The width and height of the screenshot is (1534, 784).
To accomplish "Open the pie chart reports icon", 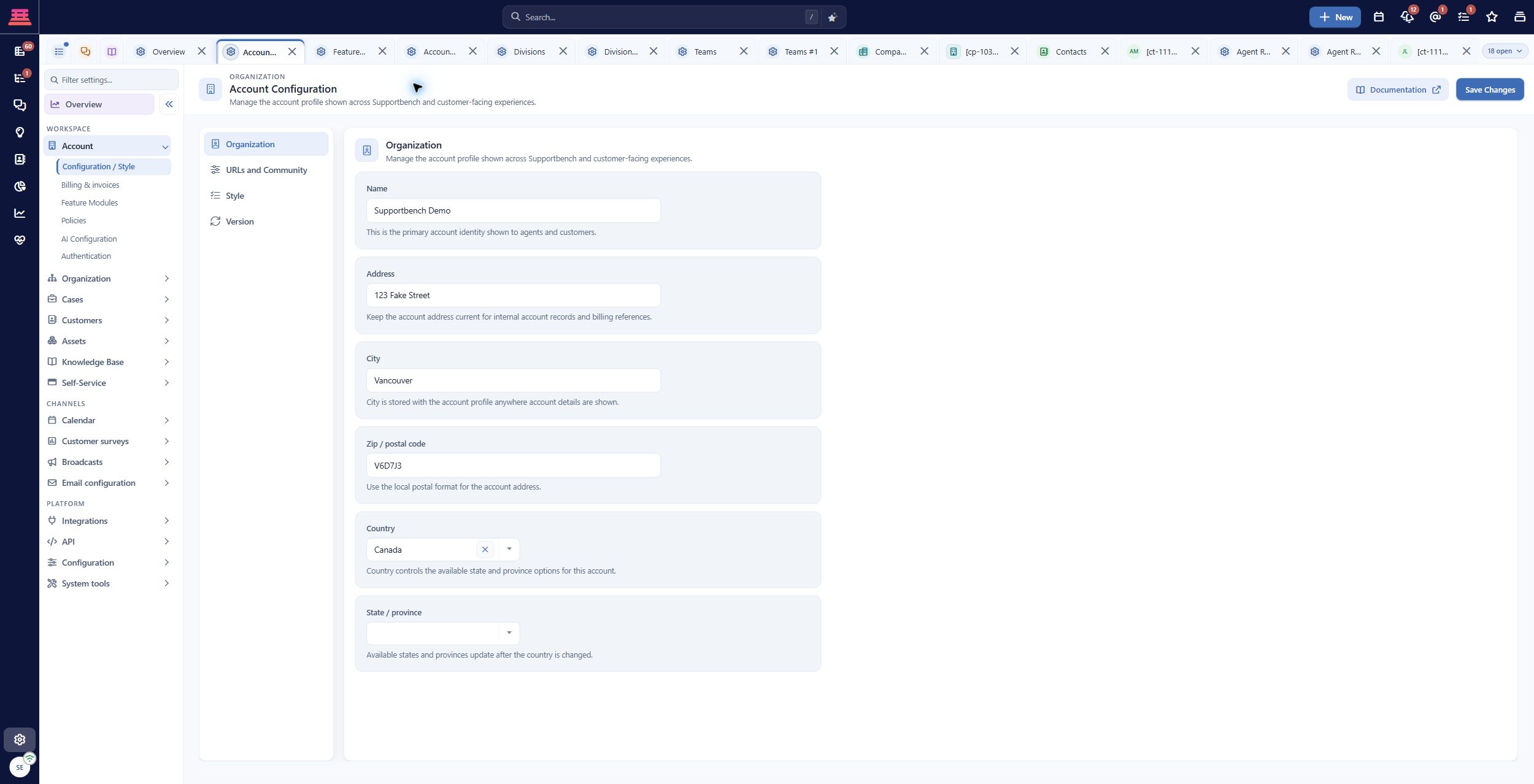I will (20, 186).
